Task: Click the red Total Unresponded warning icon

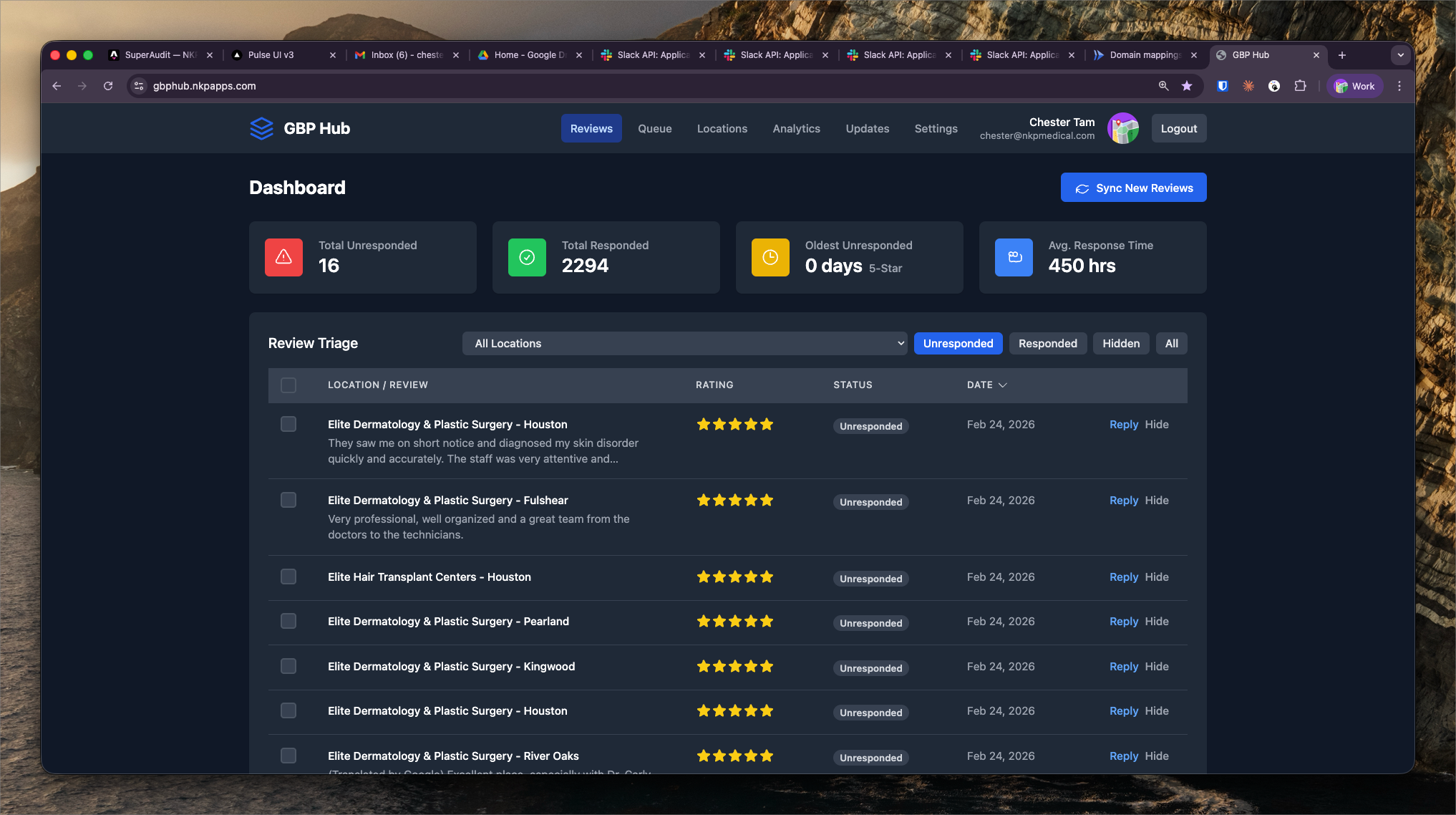Action: (283, 257)
